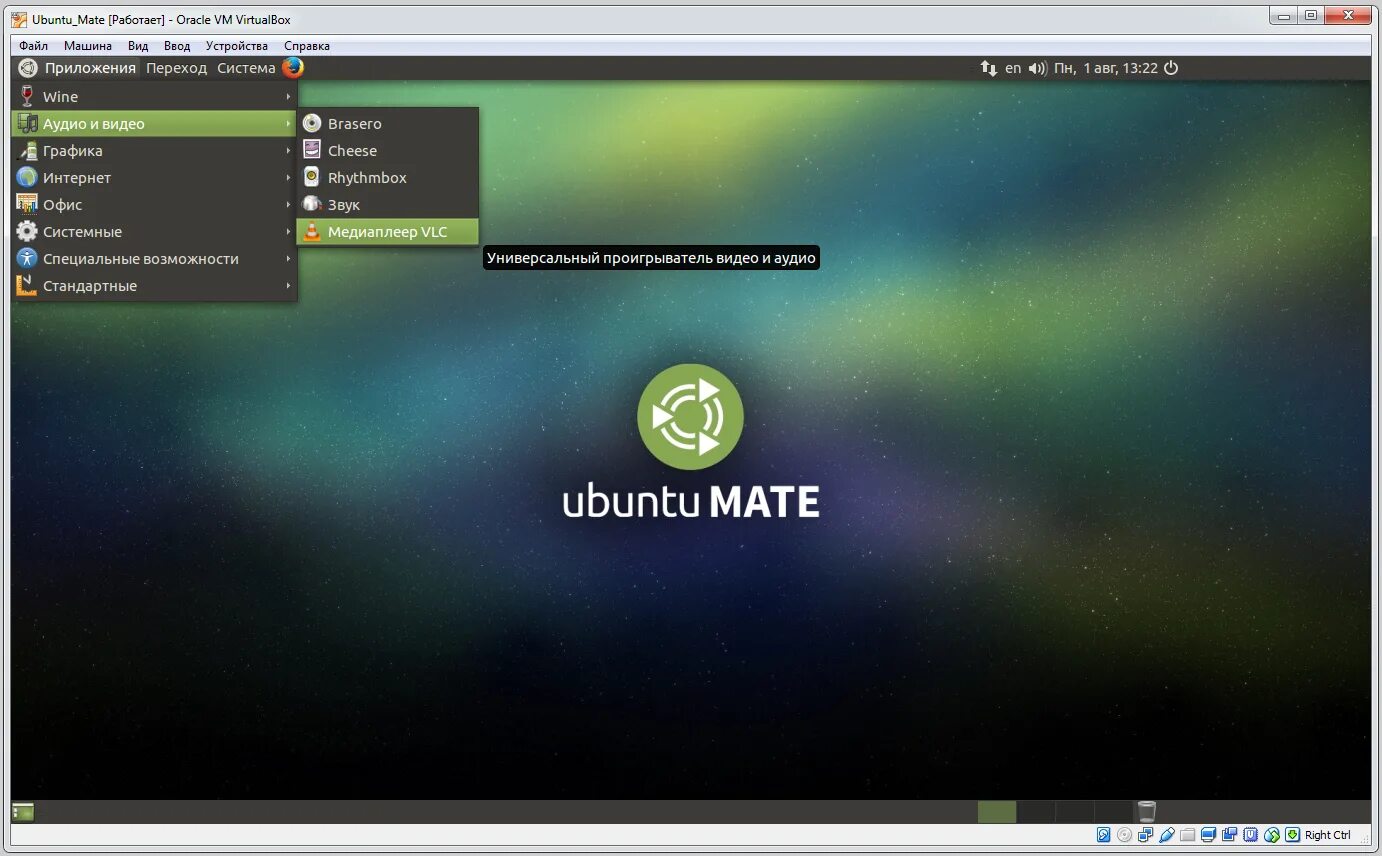Open VirtualBox Вид menu

tap(138, 46)
